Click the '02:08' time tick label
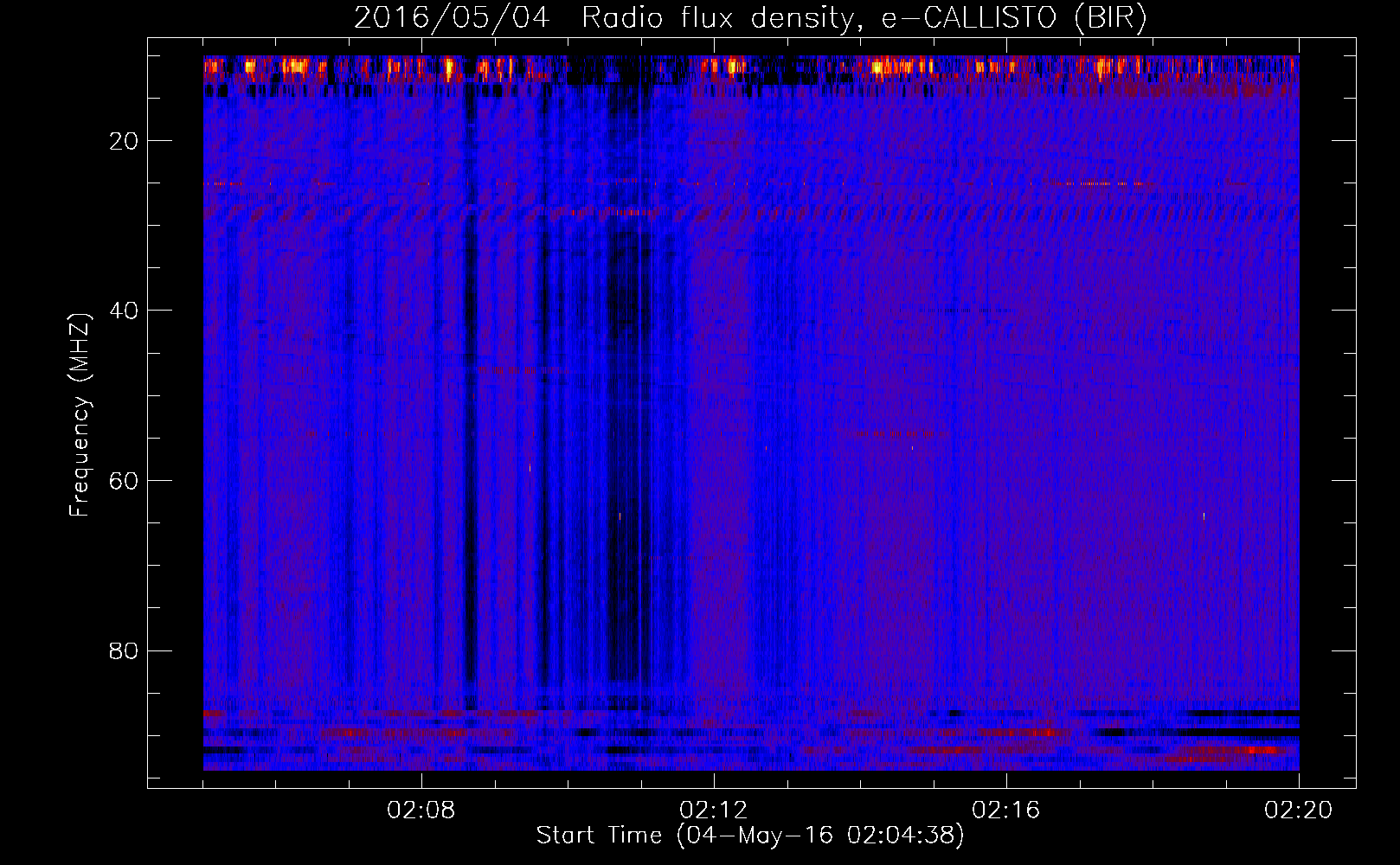The image size is (1400, 865). pyautogui.click(x=421, y=811)
